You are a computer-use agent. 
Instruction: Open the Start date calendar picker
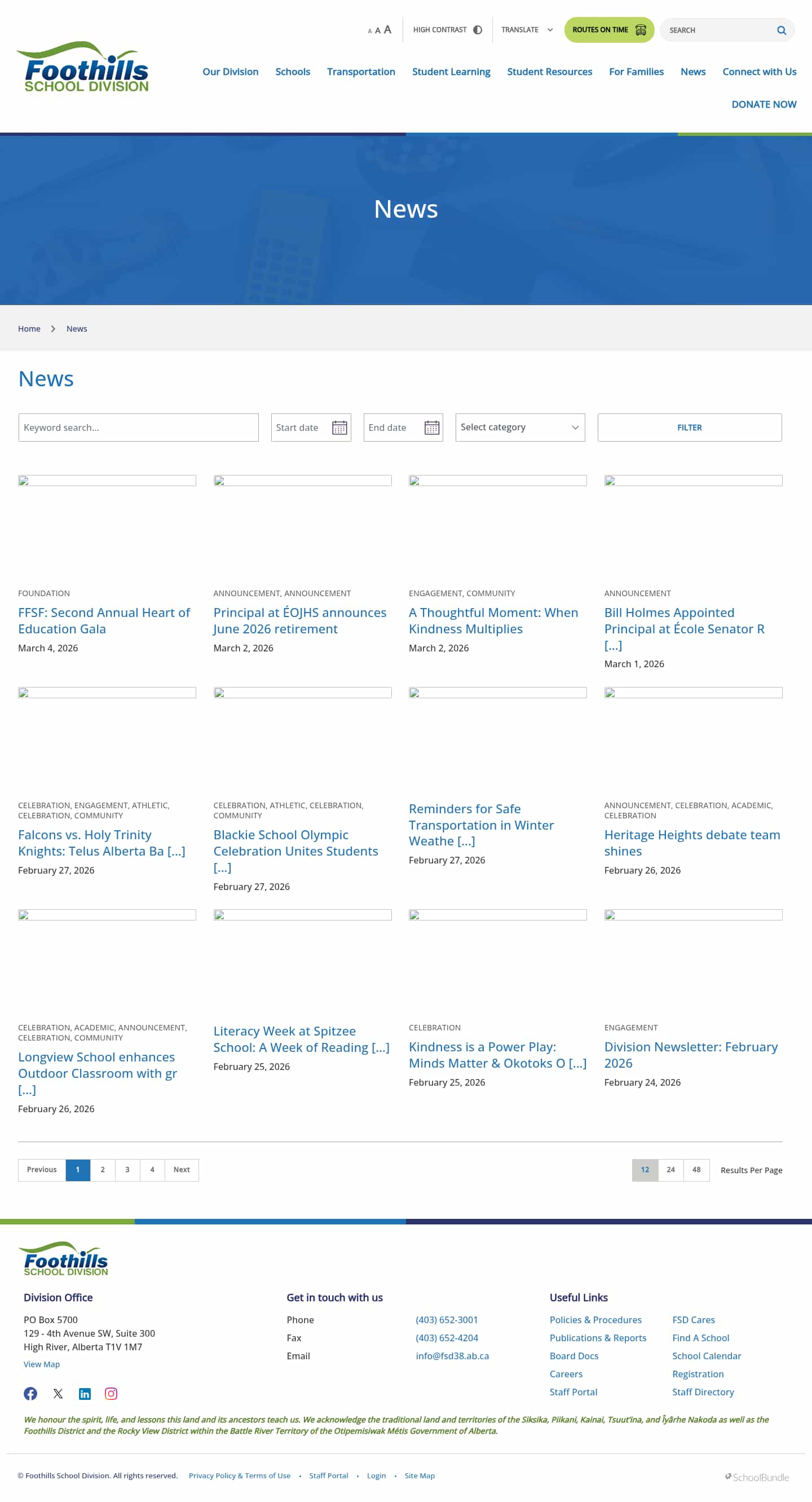click(339, 428)
